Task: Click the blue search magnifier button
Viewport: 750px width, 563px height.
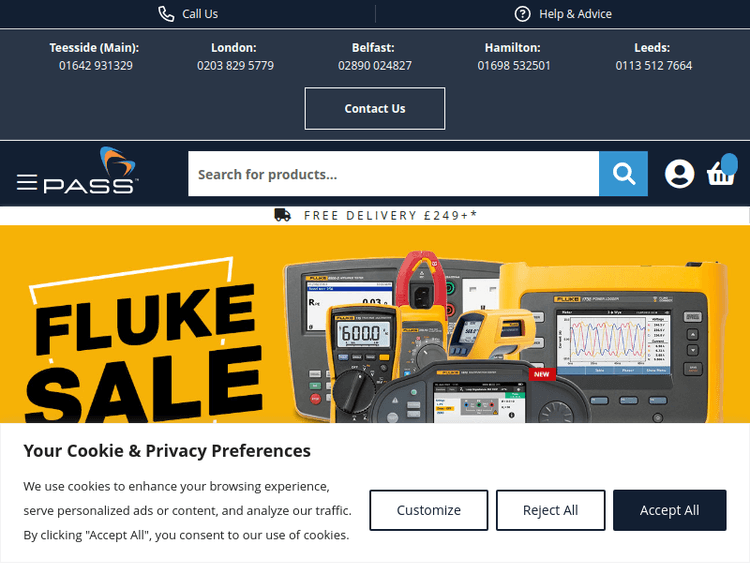Action: click(623, 174)
